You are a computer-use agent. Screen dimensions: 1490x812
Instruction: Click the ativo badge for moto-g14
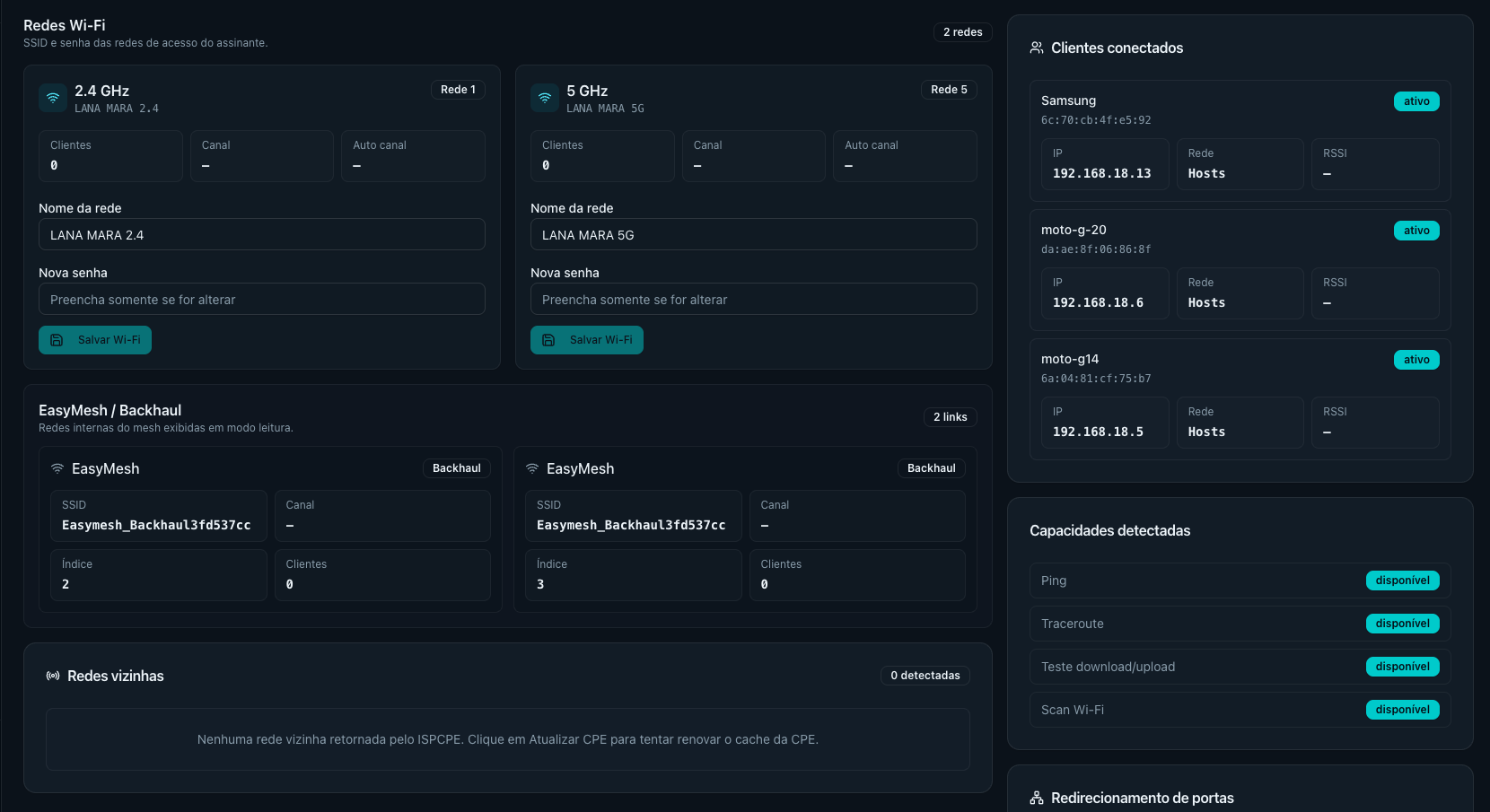[1416, 360]
